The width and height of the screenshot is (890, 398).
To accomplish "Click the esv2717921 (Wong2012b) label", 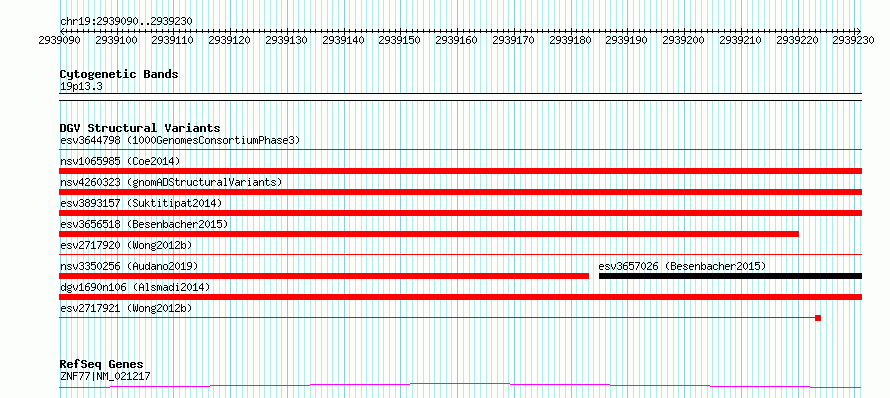I will click(x=126, y=308).
